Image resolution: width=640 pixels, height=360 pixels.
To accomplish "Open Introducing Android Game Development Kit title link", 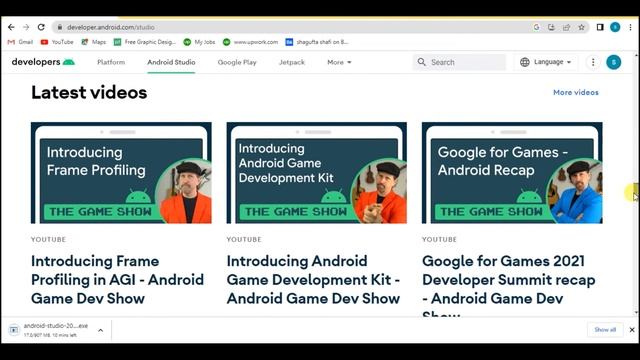I will [x=313, y=280].
